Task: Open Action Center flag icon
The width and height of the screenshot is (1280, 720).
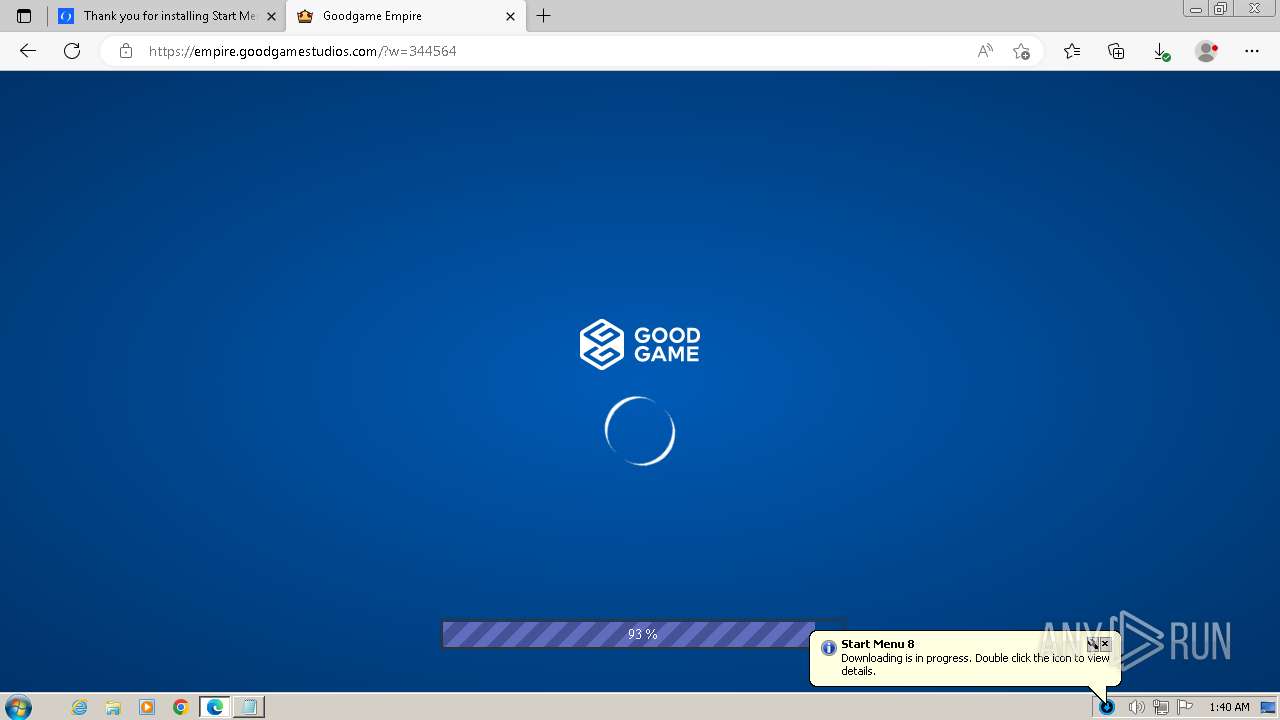Action: click(x=1185, y=707)
